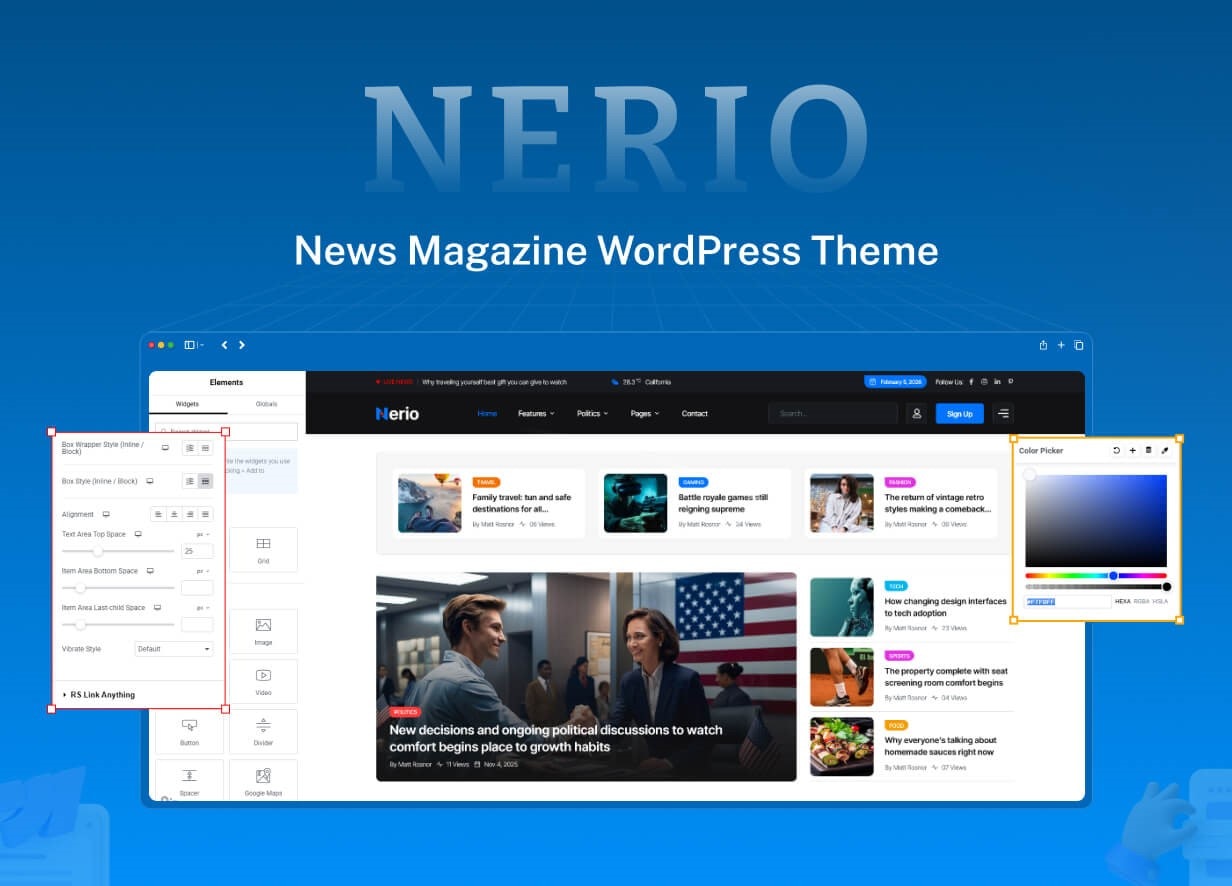Viewport: 1232px width, 886px height.
Task: Switch to the Globals tab
Action: click(268, 404)
